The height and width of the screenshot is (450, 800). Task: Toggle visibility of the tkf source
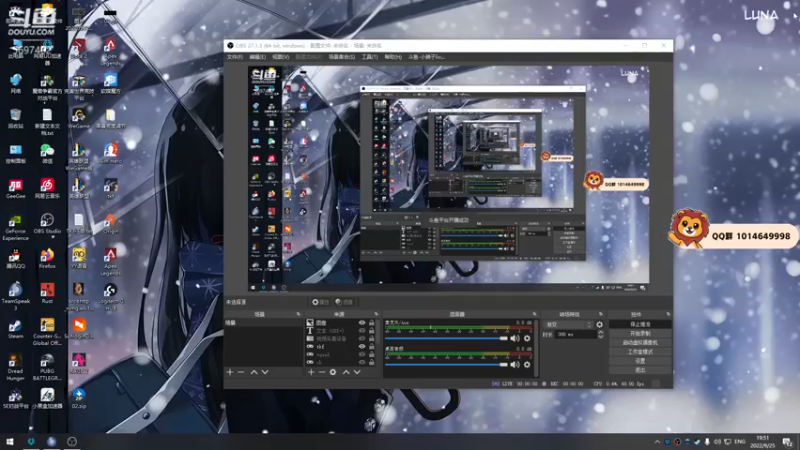point(362,346)
